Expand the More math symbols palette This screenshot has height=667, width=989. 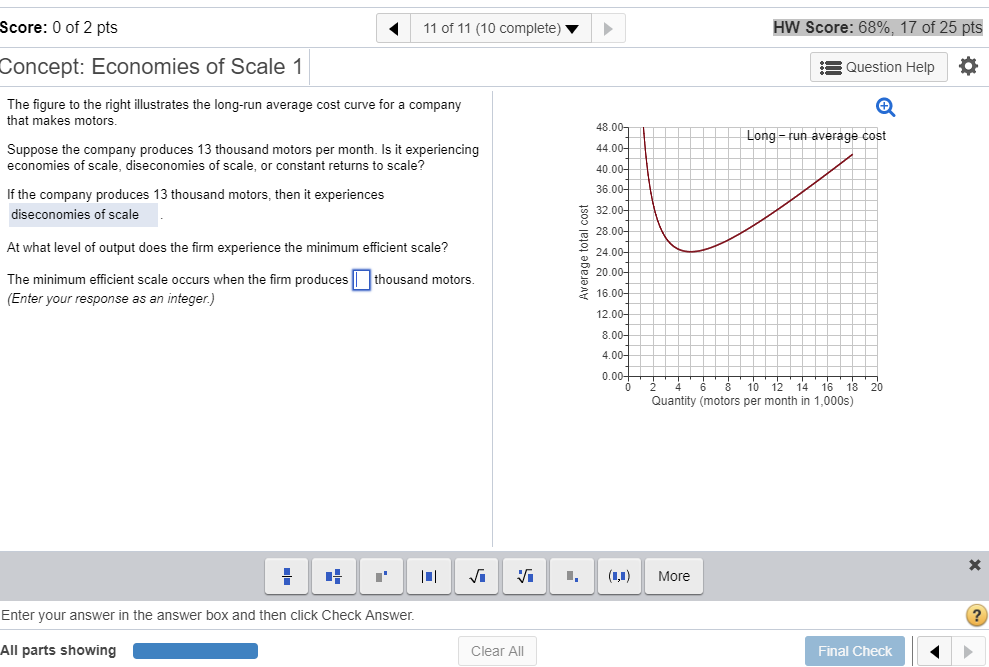pos(673,576)
